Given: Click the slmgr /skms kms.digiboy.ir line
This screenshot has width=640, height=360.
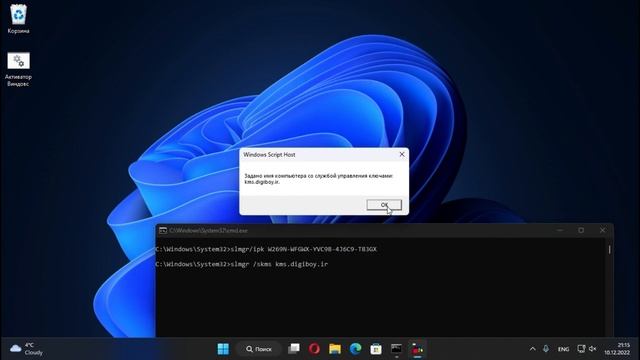Looking at the screenshot, I should pyautogui.click(x=242, y=264).
